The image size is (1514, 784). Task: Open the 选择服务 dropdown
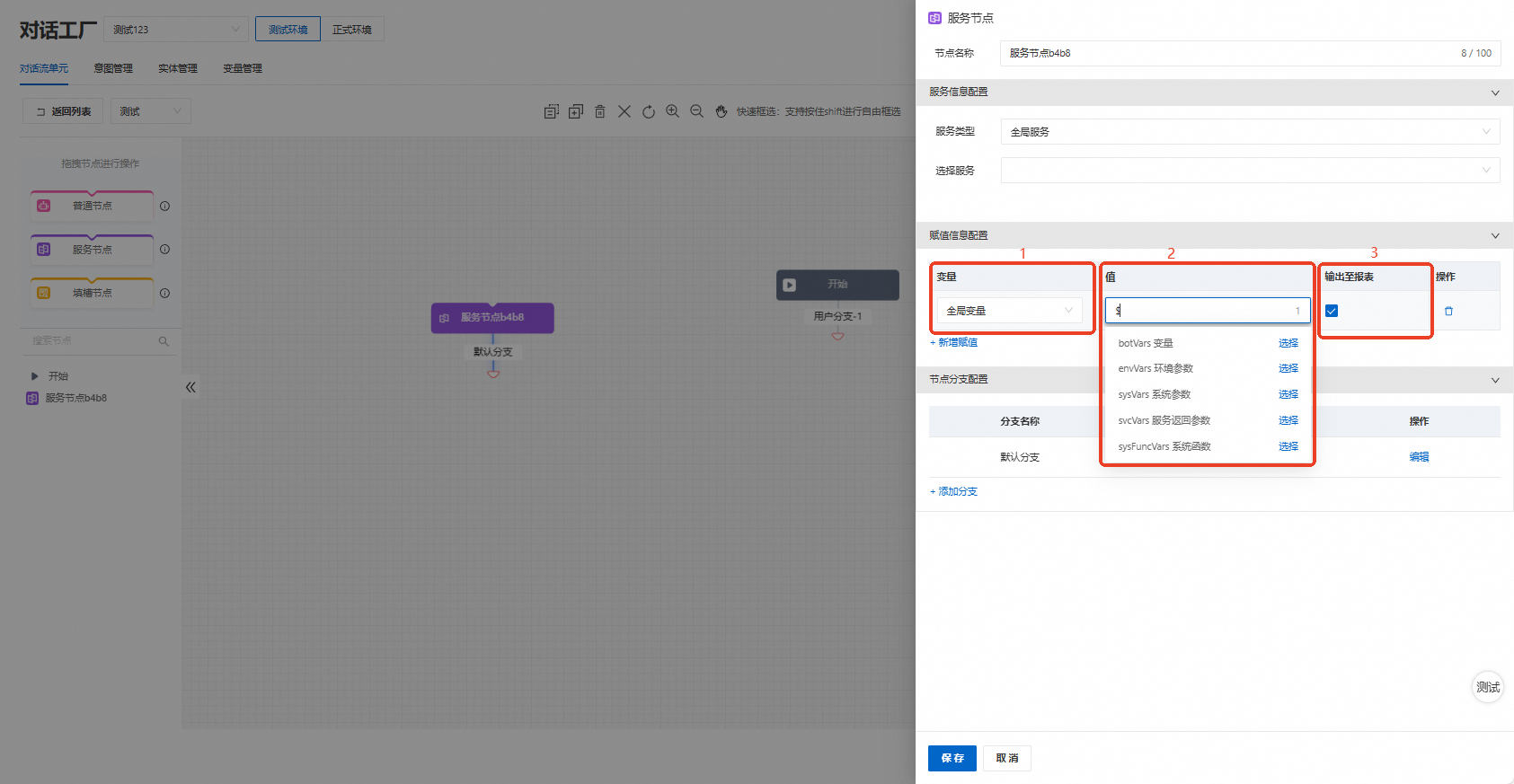click(1250, 170)
